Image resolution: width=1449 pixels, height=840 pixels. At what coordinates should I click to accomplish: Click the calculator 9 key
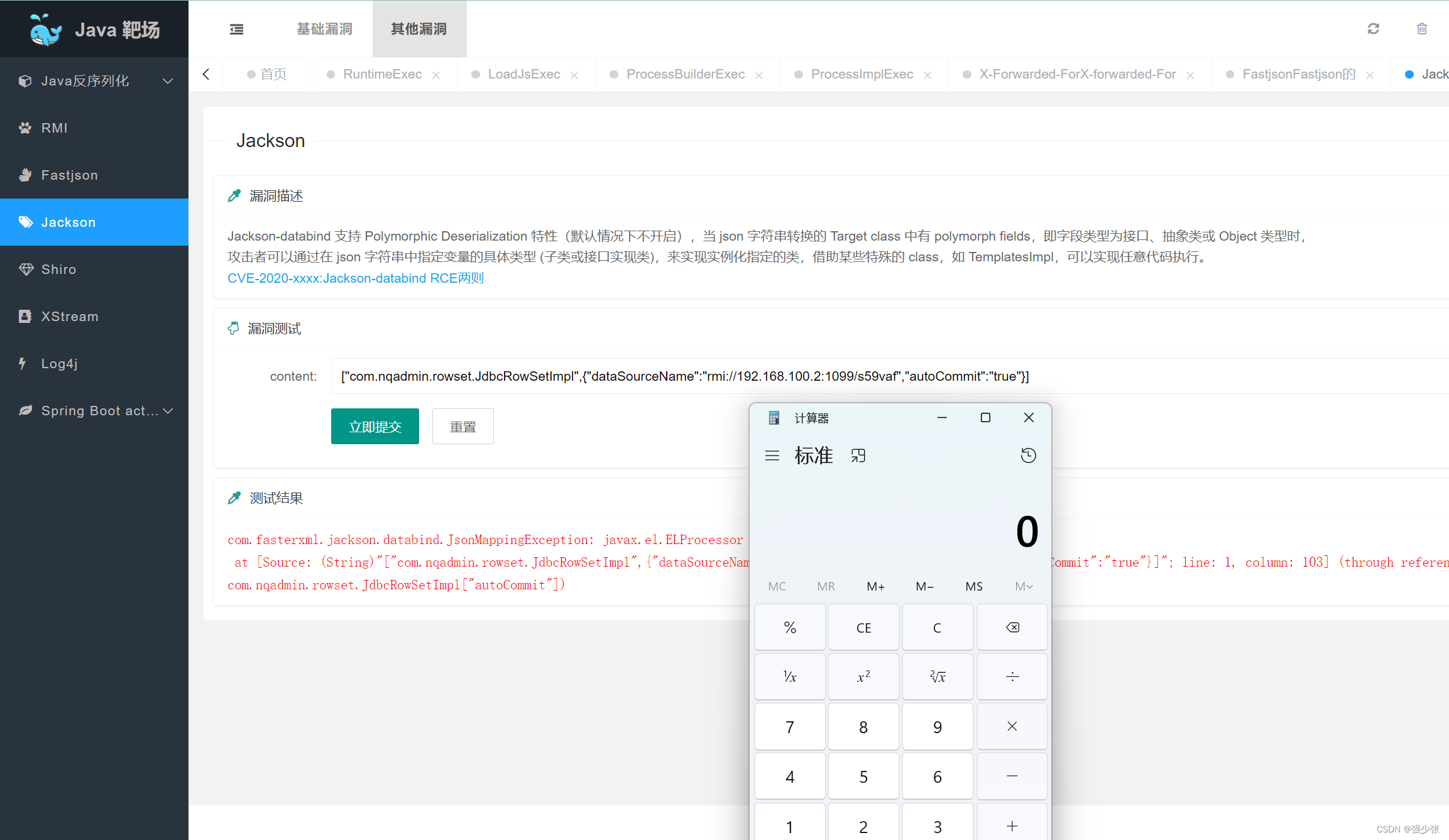point(938,726)
